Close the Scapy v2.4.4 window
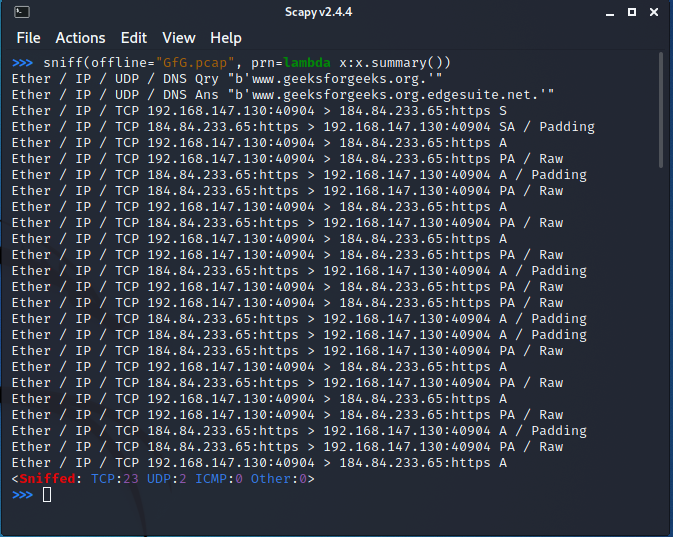This screenshot has width=673, height=537. [651, 13]
